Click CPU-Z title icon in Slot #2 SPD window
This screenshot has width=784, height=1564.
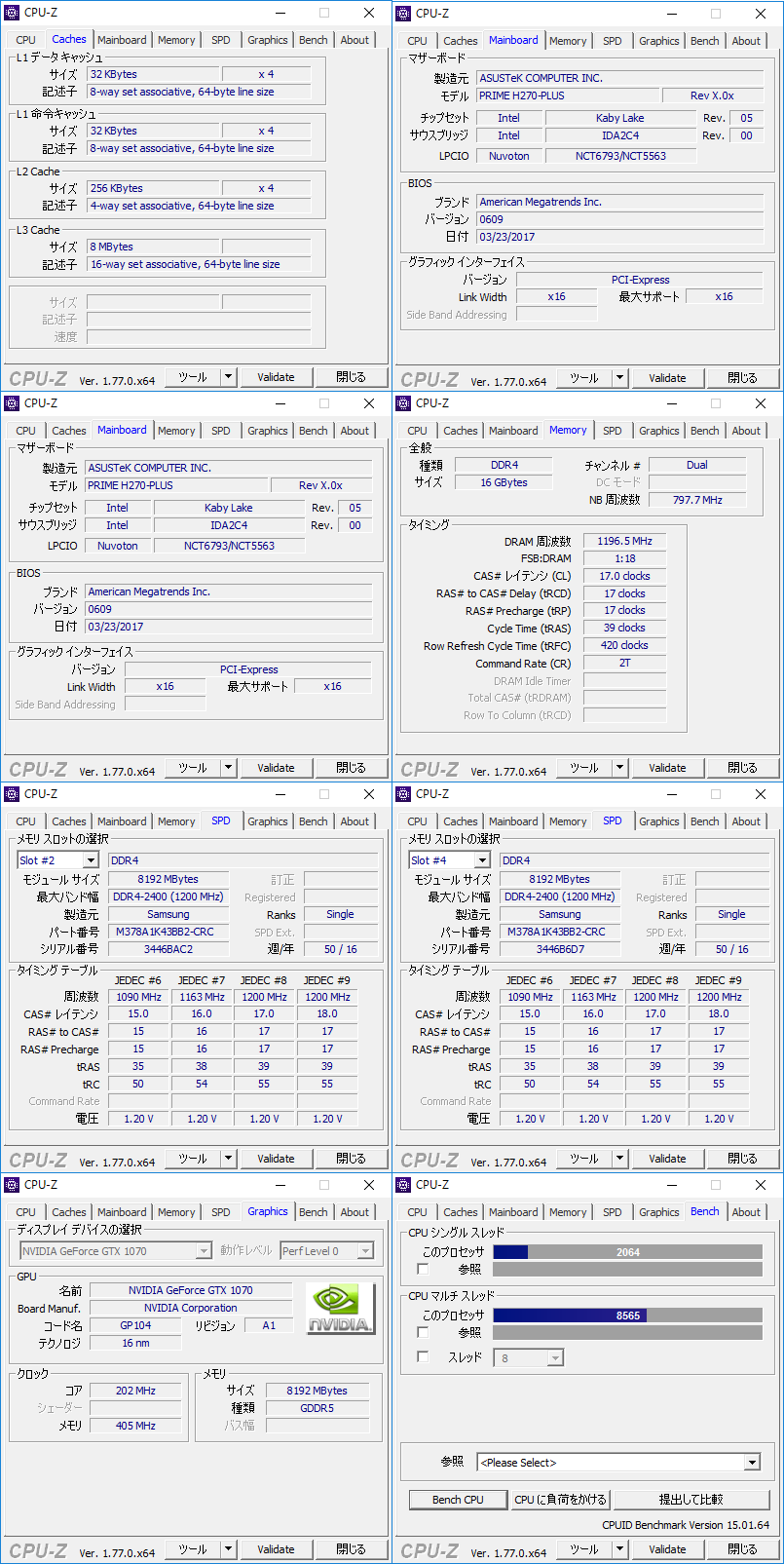13,794
